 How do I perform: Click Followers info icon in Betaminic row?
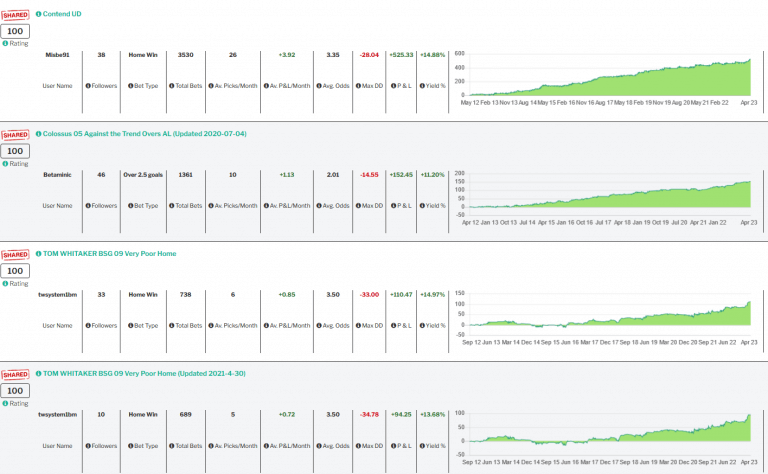(x=88, y=206)
